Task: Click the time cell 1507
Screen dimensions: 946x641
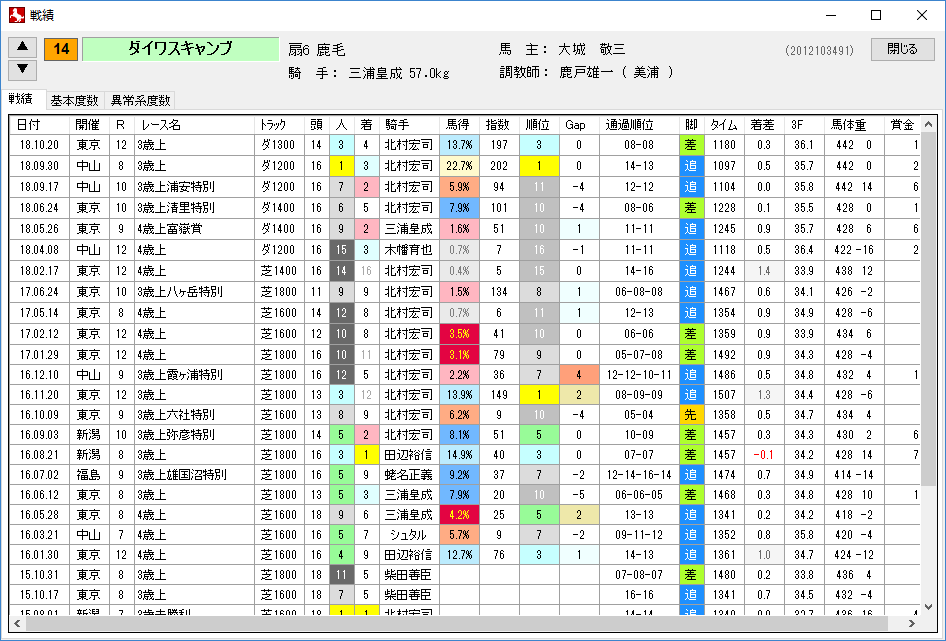Action: [723, 395]
